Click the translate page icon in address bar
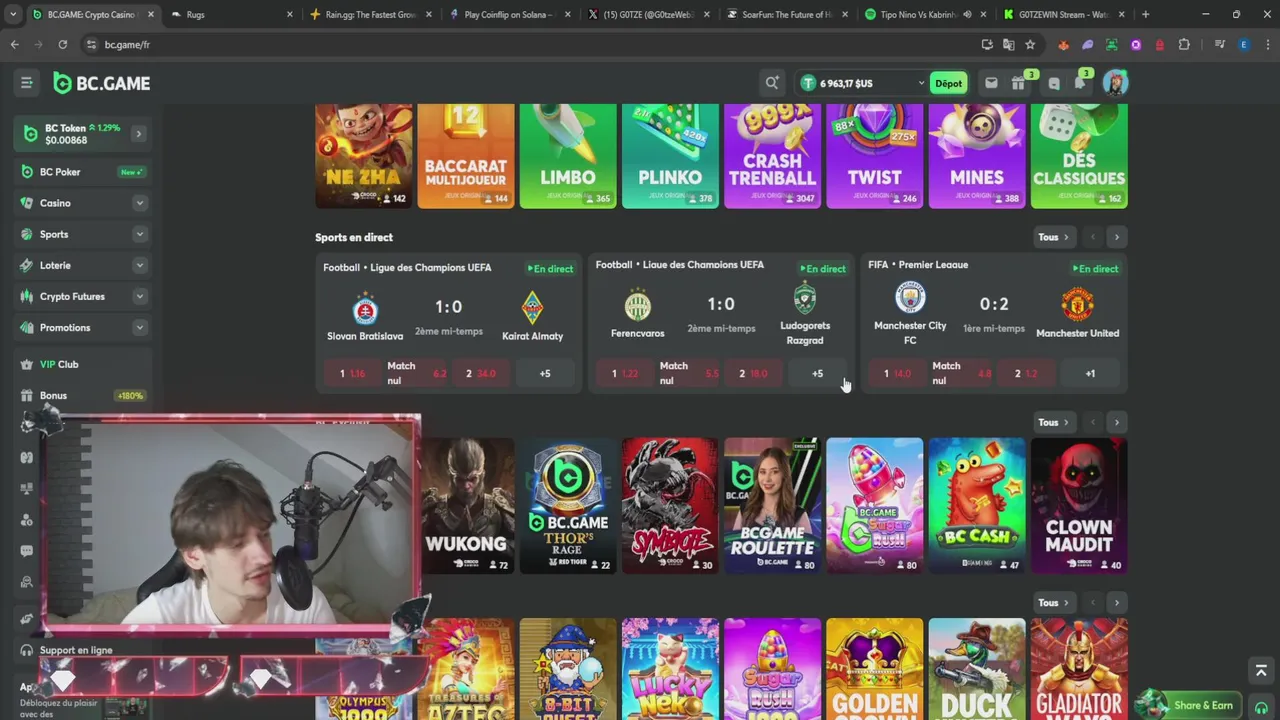 [x=1008, y=44]
